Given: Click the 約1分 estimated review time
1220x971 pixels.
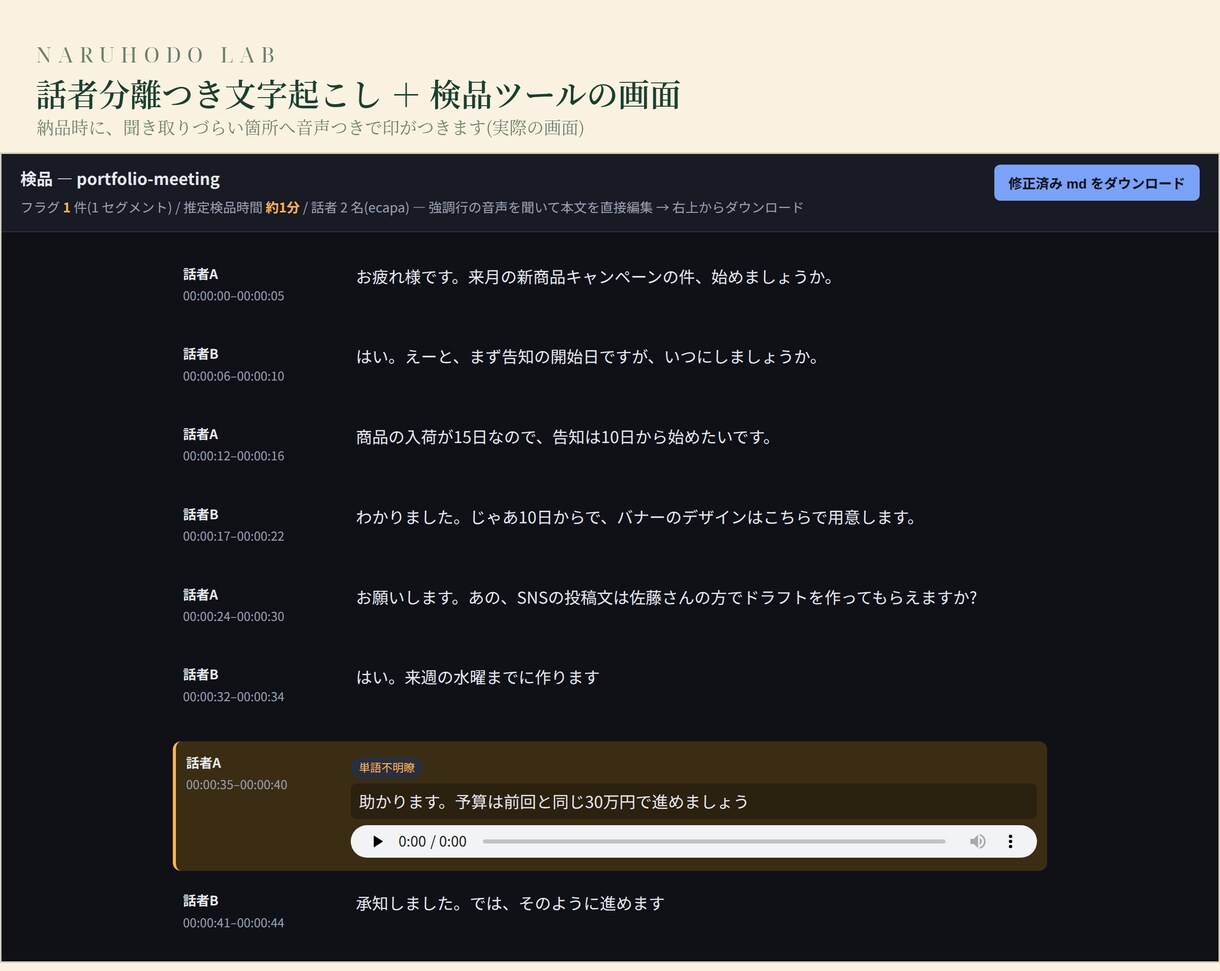Looking at the screenshot, I should click(x=282, y=208).
